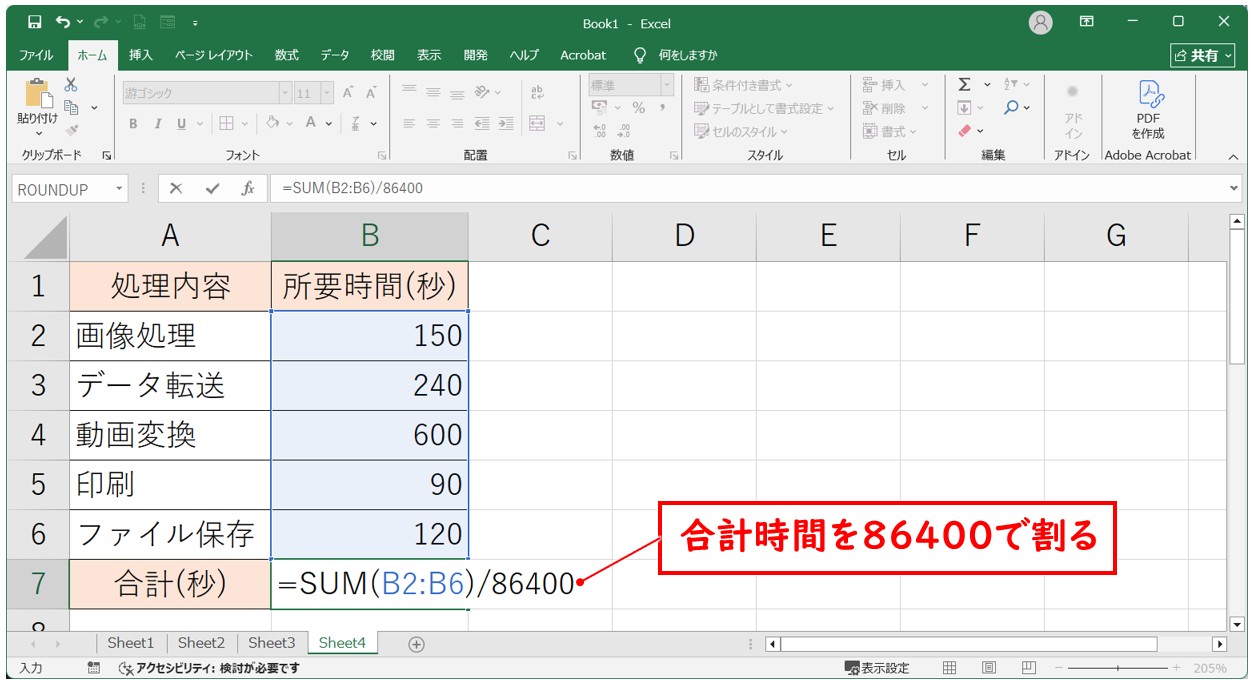1254x686 pixels.
Task: Open Find and Select magnifier
Action: coord(1012,108)
